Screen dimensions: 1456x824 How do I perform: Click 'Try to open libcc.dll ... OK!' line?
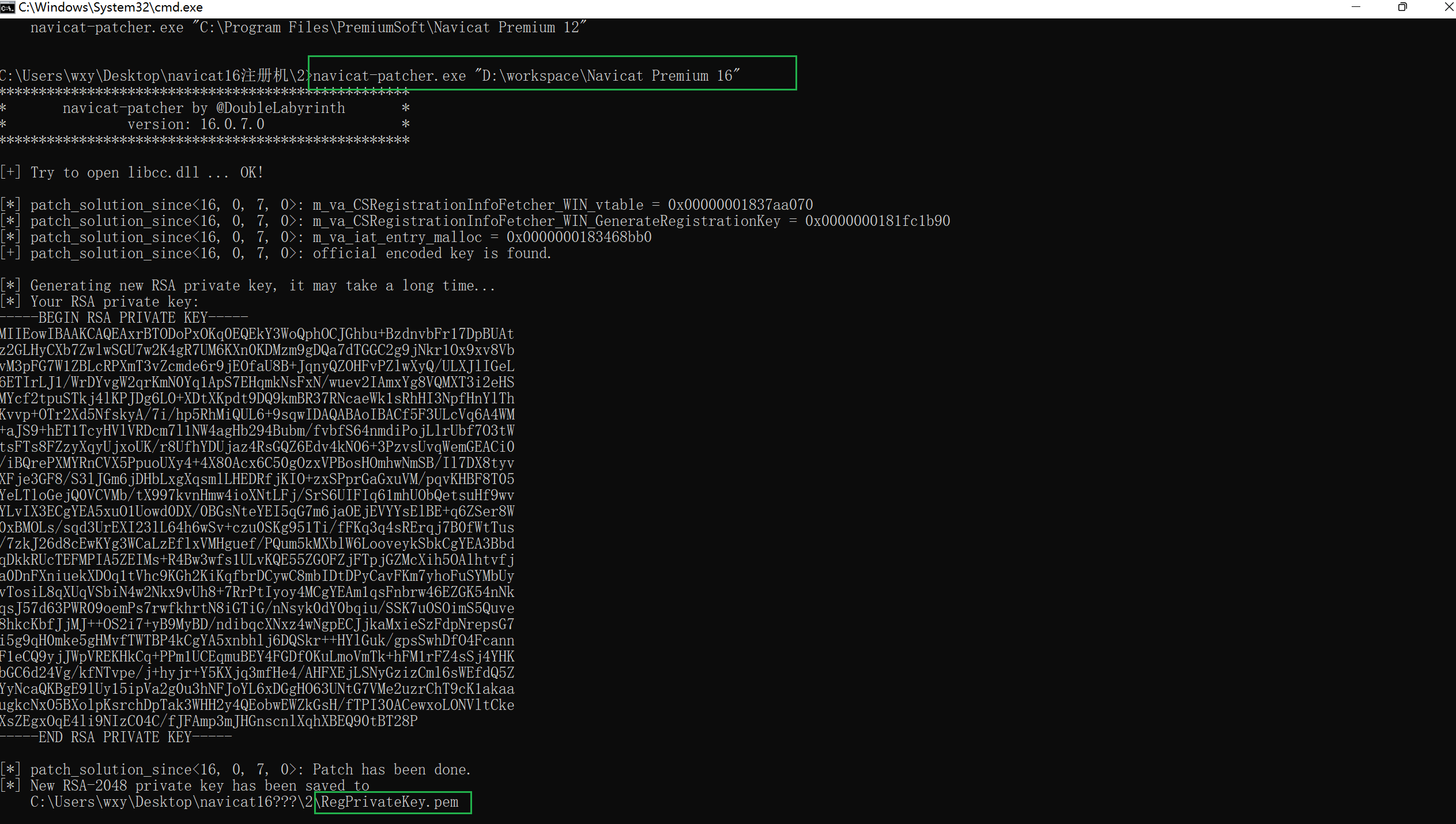[131, 173]
